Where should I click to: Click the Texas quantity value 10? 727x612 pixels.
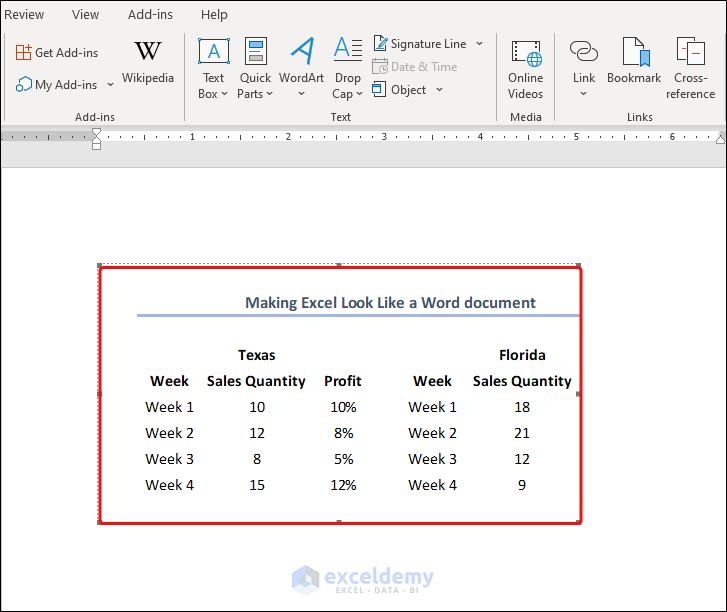(x=257, y=407)
